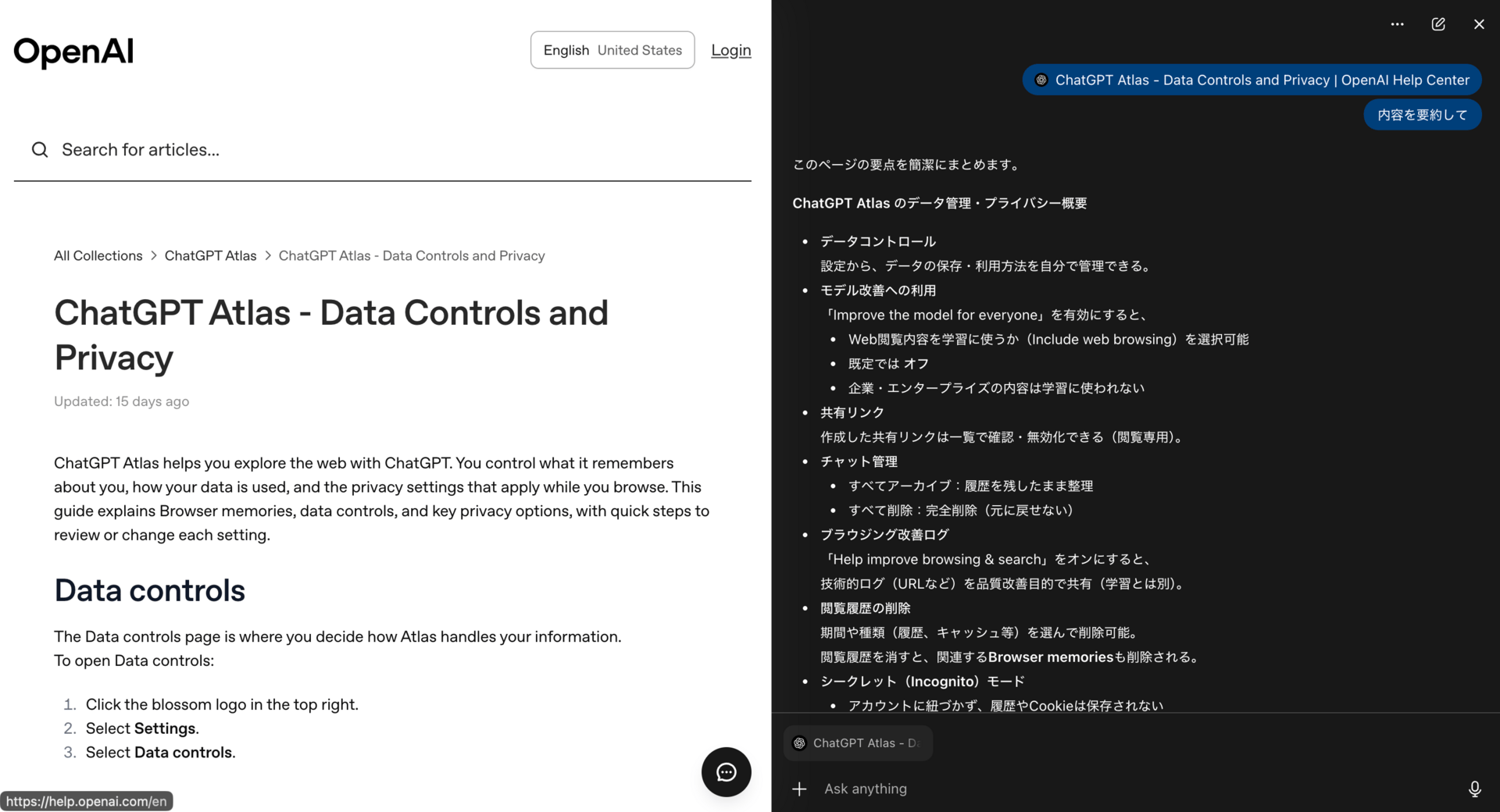The width and height of the screenshot is (1500, 812).
Task: Click the current page breadcrumb 'Data Controls and Privacy'
Action: tap(412, 256)
